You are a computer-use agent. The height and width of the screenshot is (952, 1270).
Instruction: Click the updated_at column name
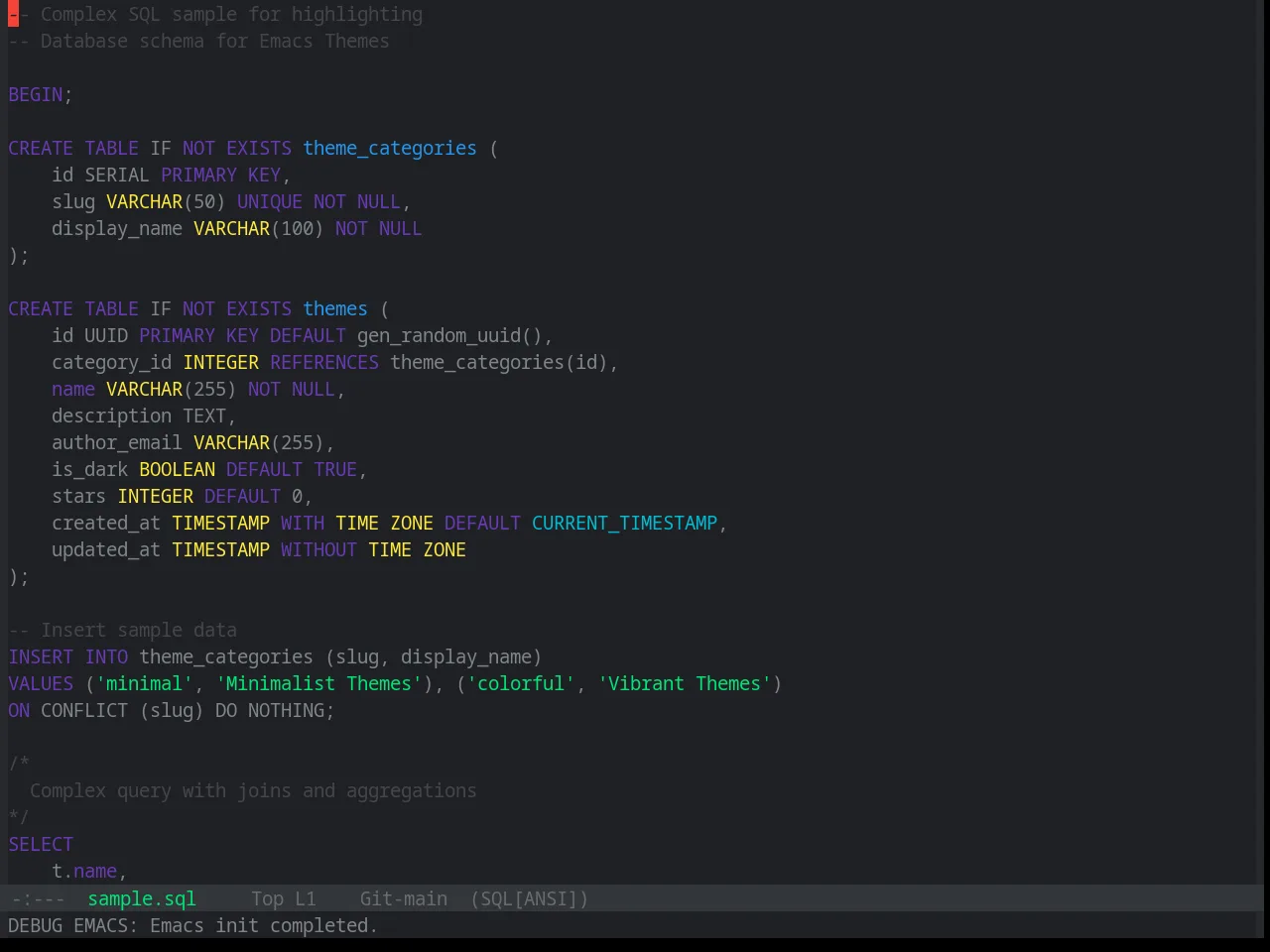106,549
